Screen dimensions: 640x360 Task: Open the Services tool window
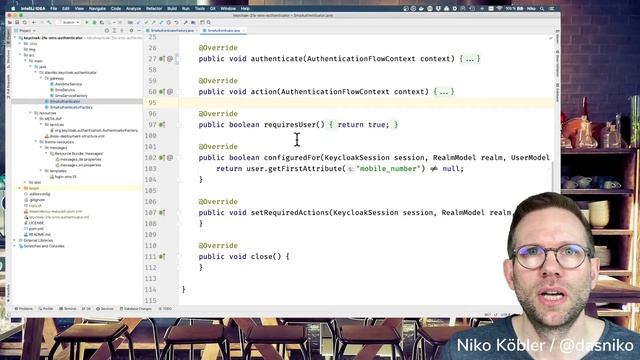click(105, 309)
